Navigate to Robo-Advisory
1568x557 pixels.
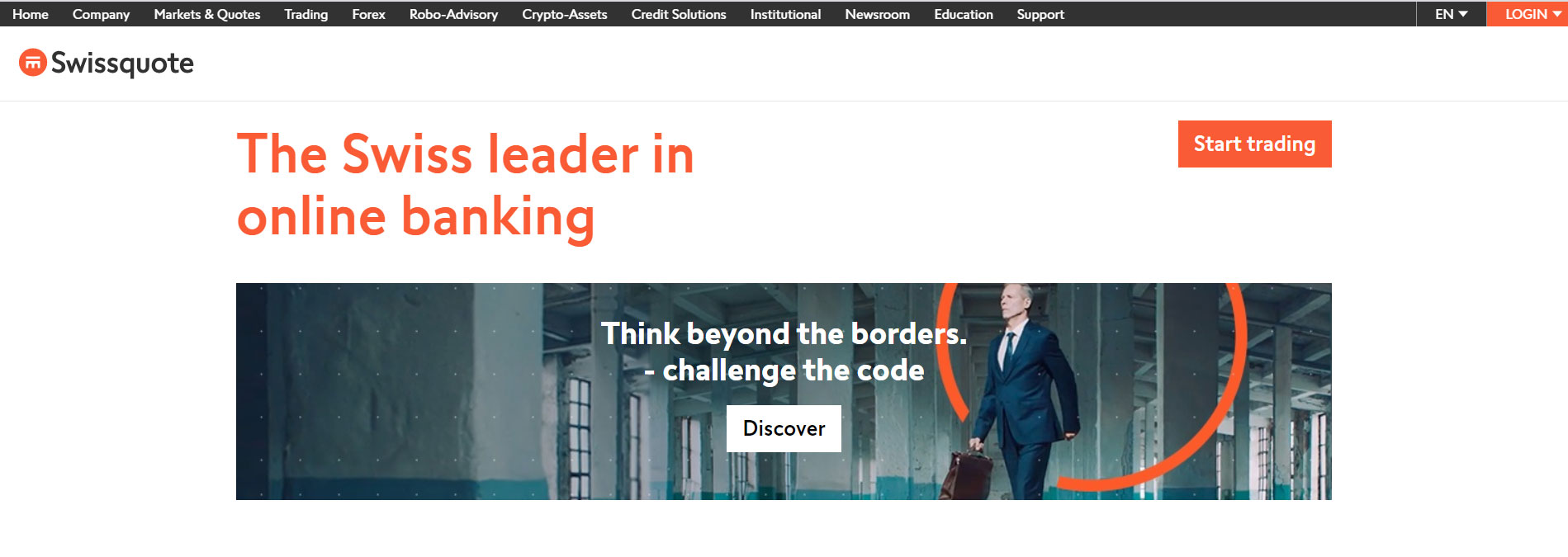pyautogui.click(x=453, y=14)
